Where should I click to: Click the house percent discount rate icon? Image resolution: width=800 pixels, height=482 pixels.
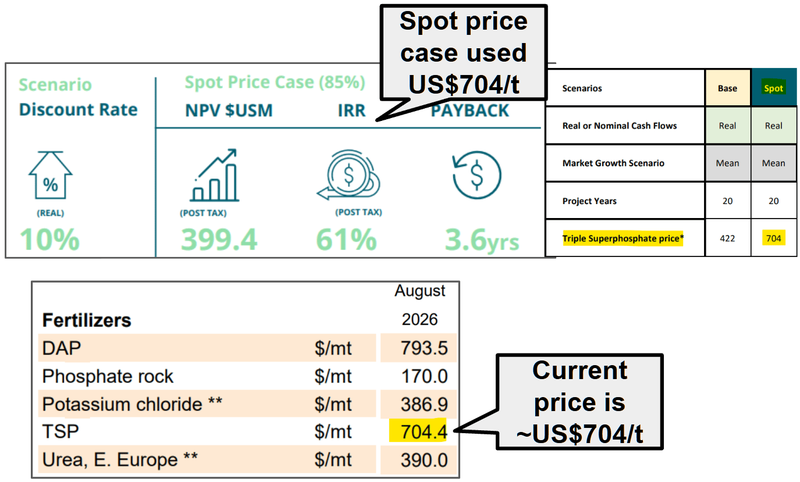click(50, 175)
